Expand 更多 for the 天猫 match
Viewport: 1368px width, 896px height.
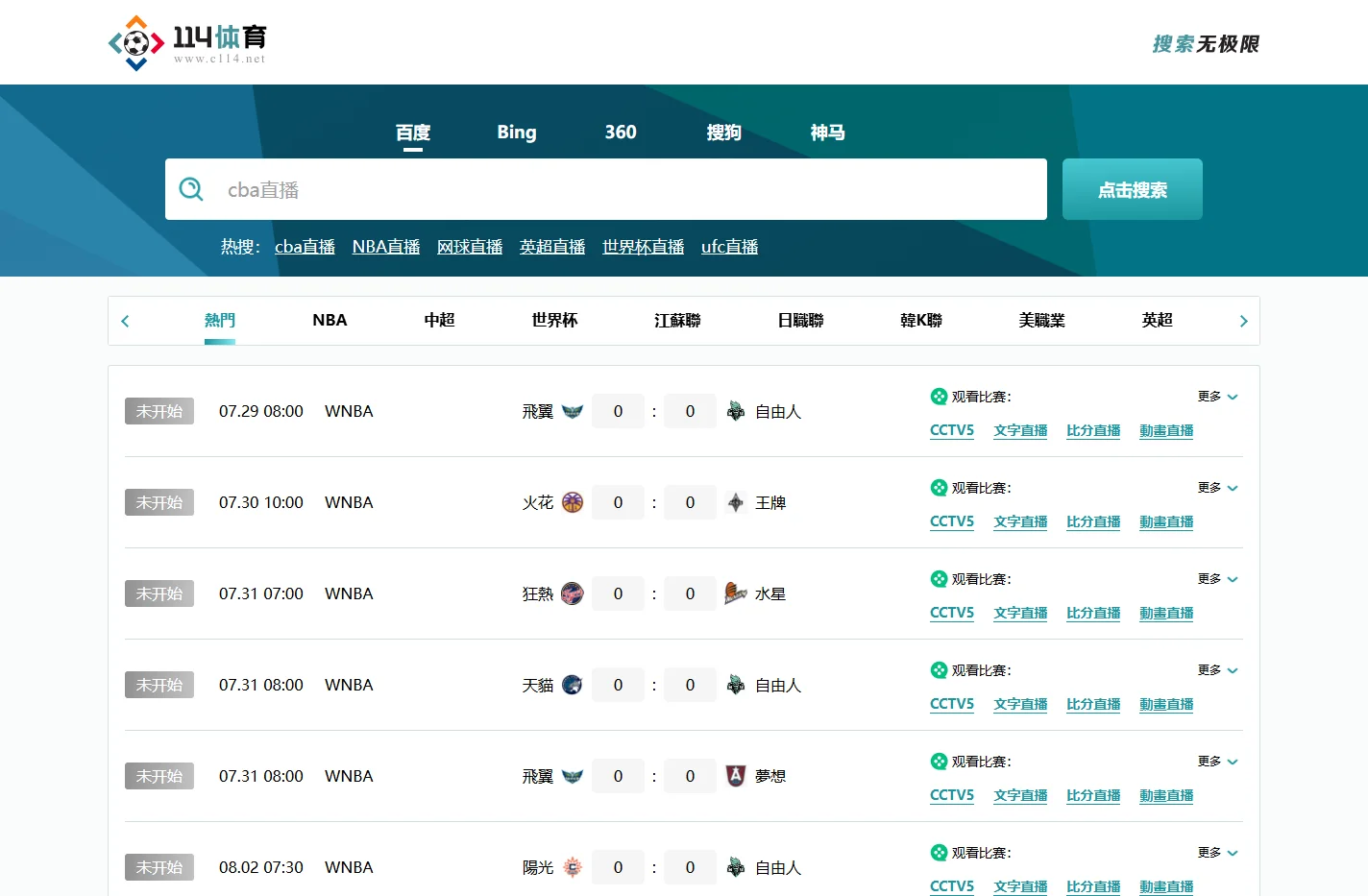[1218, 670]
